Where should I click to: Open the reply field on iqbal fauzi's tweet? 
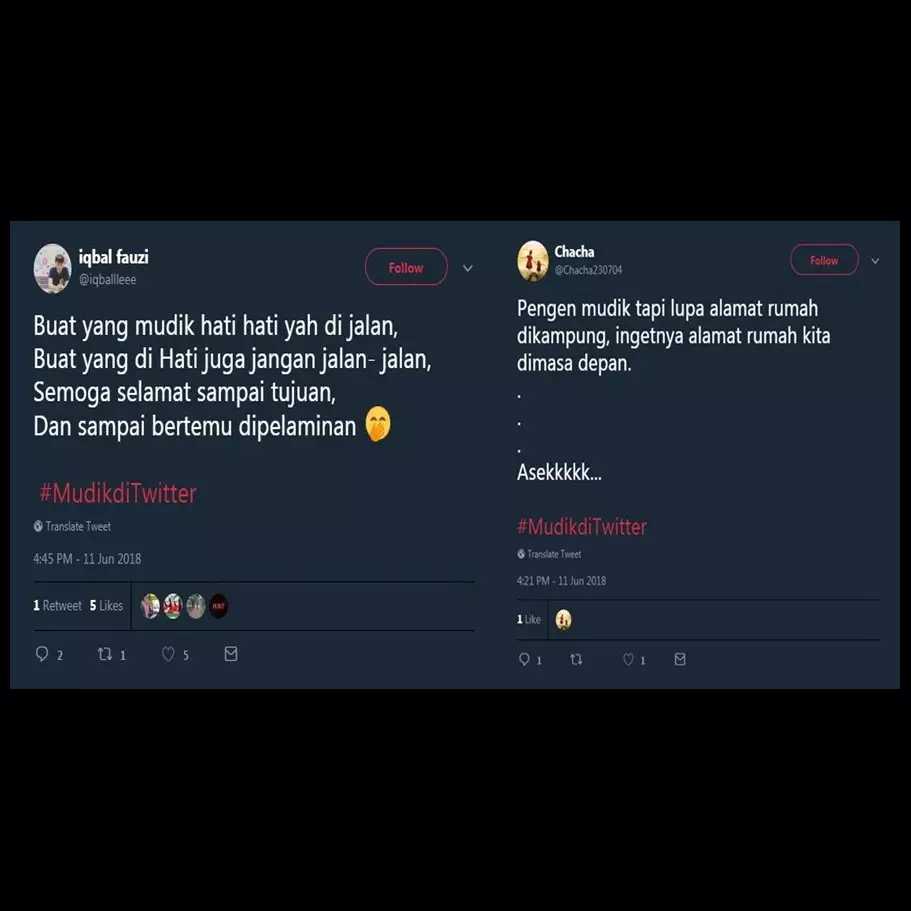click(43, 653)
